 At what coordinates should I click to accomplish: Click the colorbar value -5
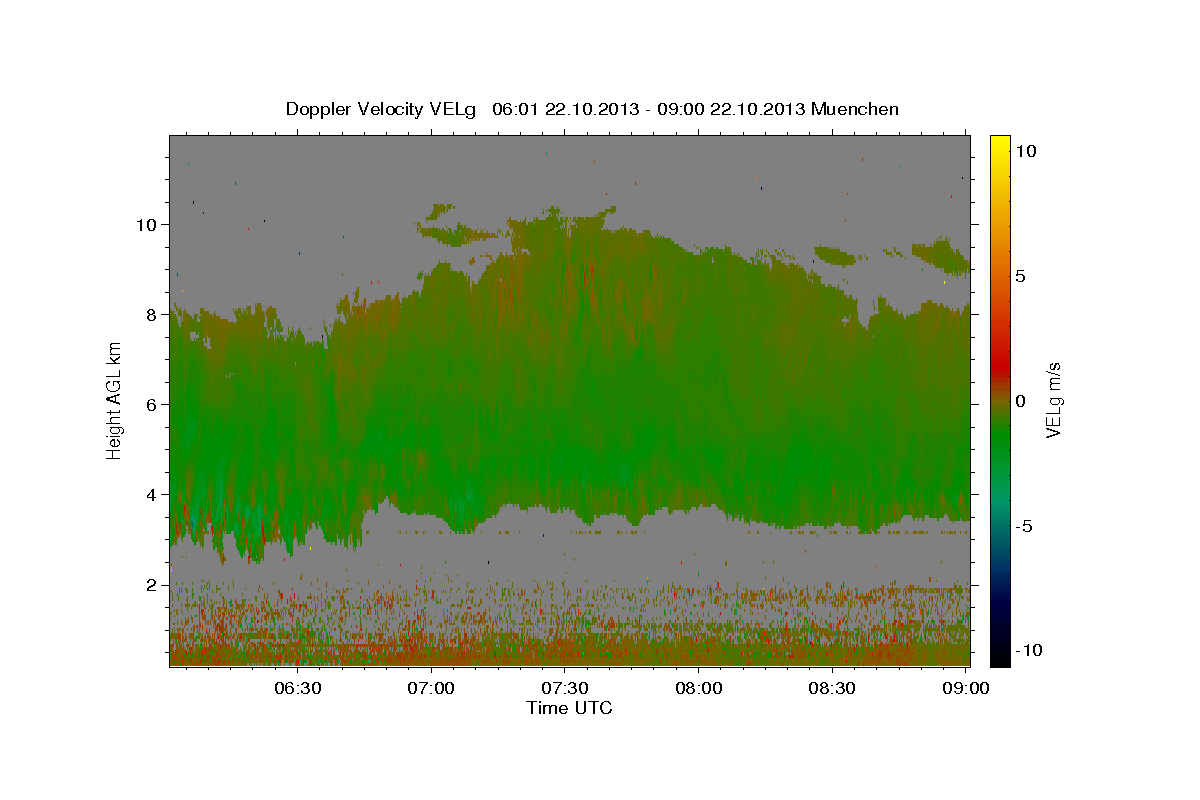click(1025, 526)
